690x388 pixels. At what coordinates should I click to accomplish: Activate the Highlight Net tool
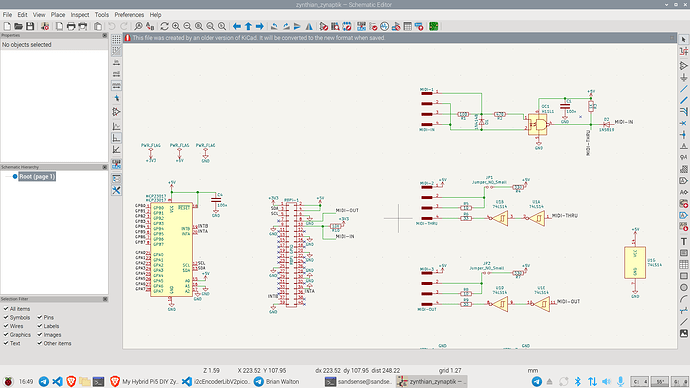point(683,51)
